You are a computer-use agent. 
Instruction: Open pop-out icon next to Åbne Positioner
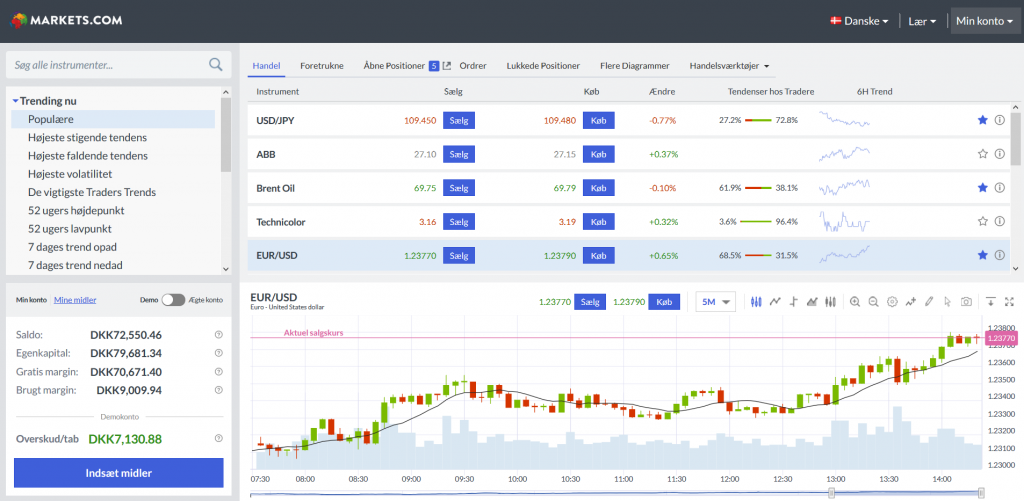pyautogui.click(x=447, y=65)
